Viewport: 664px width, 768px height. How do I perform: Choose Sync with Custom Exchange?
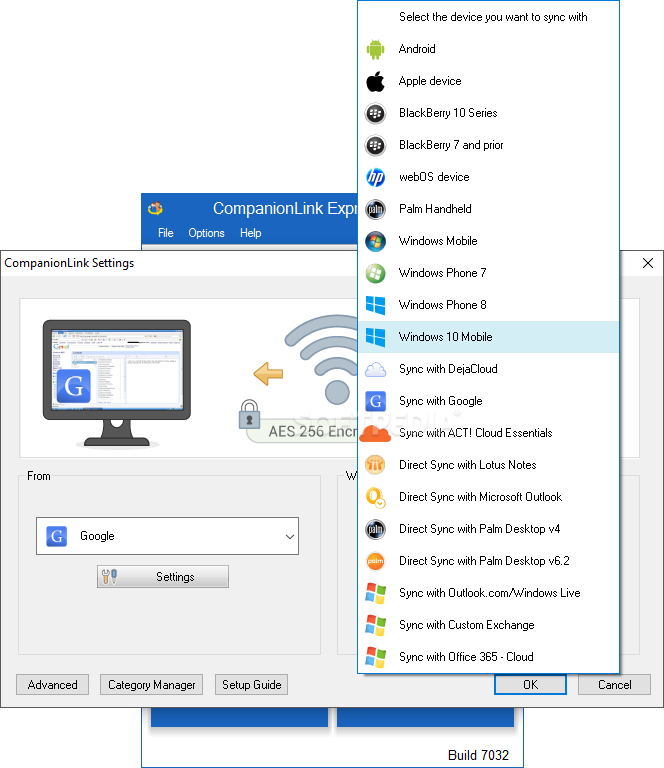tap(489, 625)
